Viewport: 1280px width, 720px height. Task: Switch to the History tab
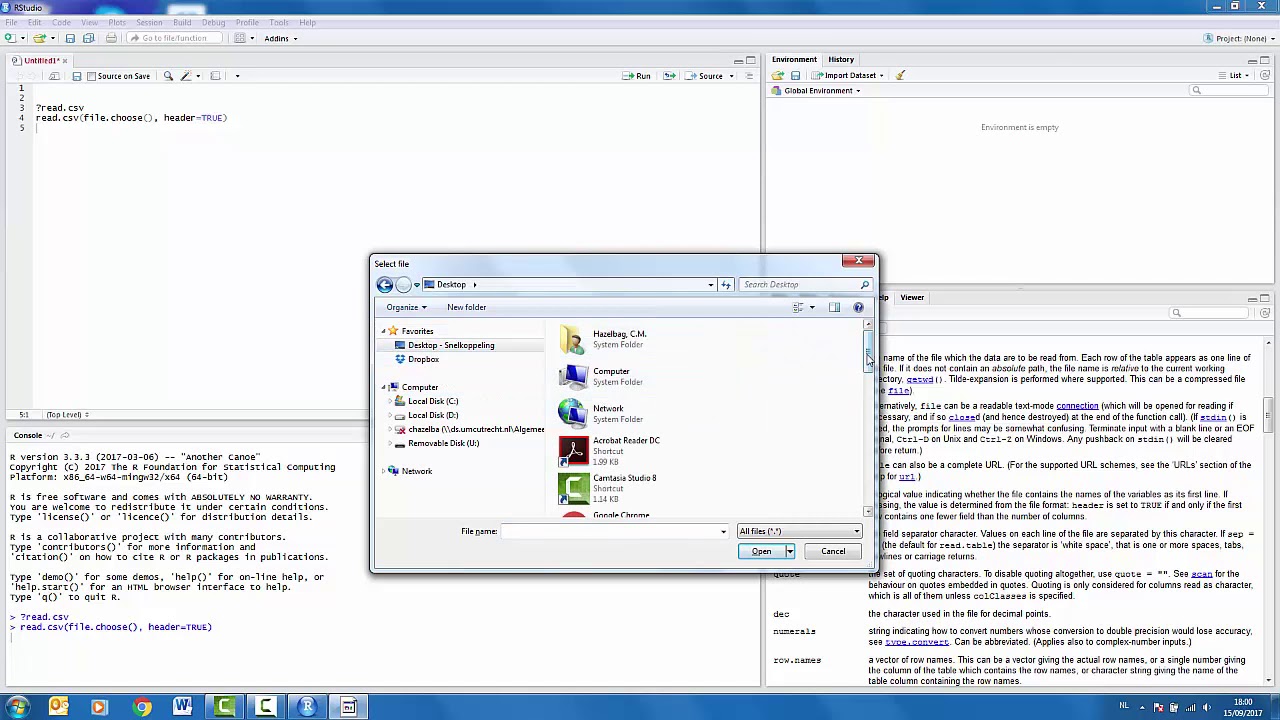coord(841,59)
